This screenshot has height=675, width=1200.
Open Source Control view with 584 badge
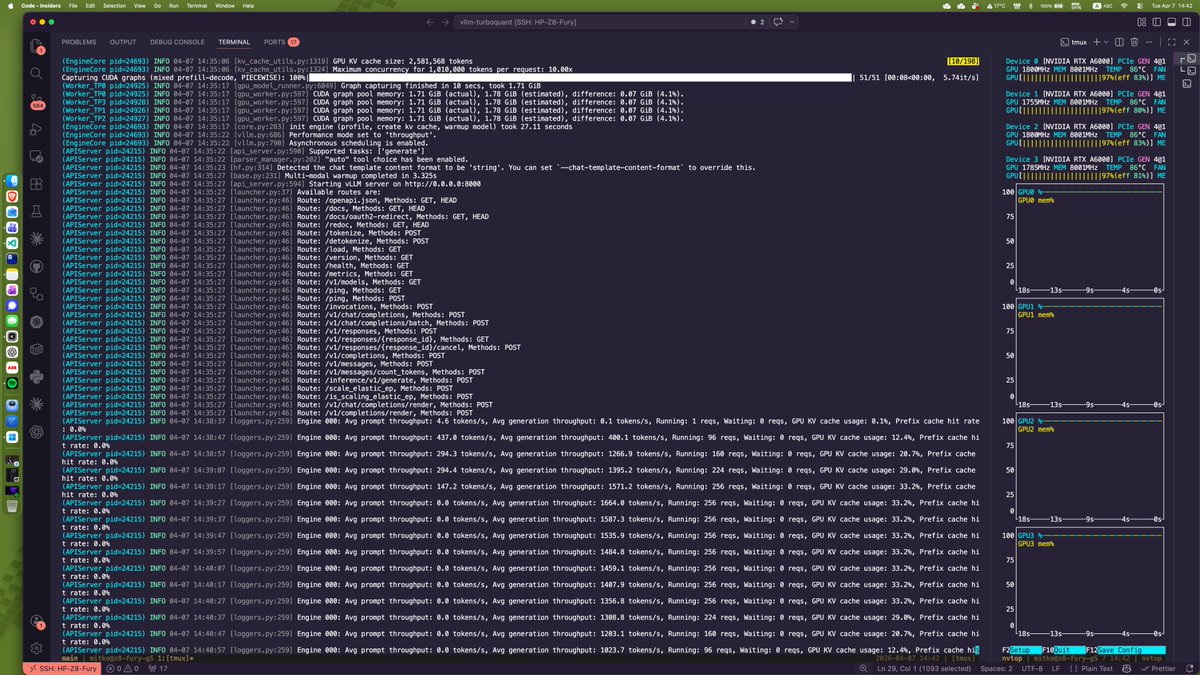[x=37, y=99]
